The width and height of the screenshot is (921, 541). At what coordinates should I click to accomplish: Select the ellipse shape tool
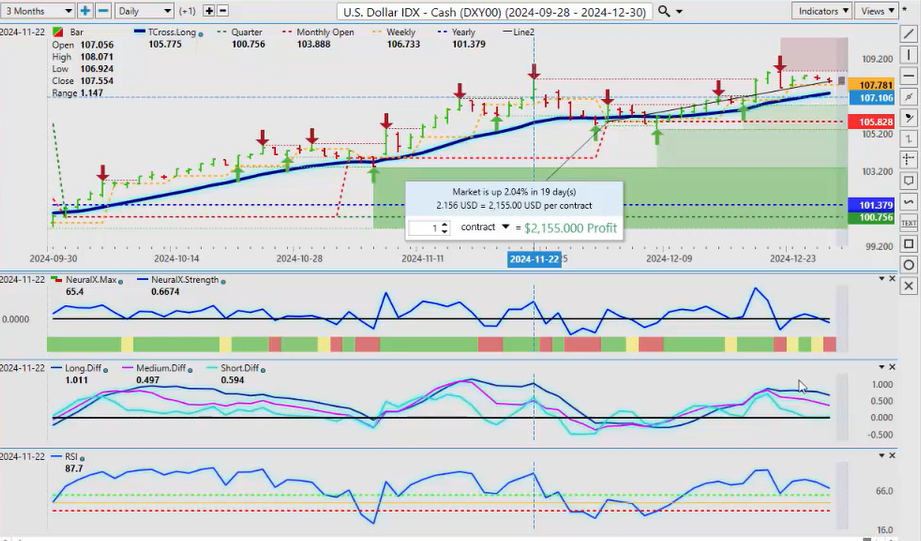(908, 264)
